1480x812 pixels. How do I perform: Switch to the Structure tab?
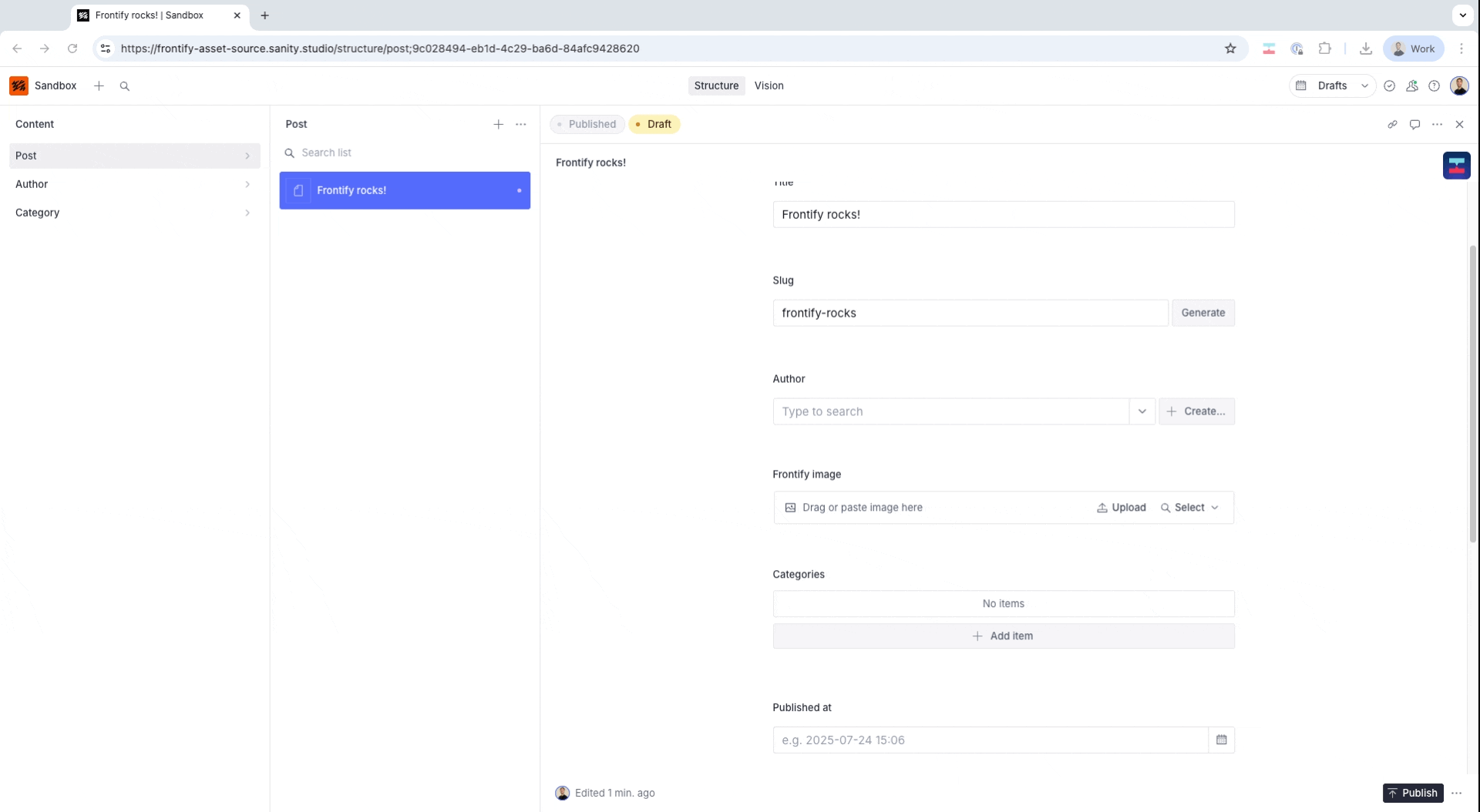tap(716, 86)
